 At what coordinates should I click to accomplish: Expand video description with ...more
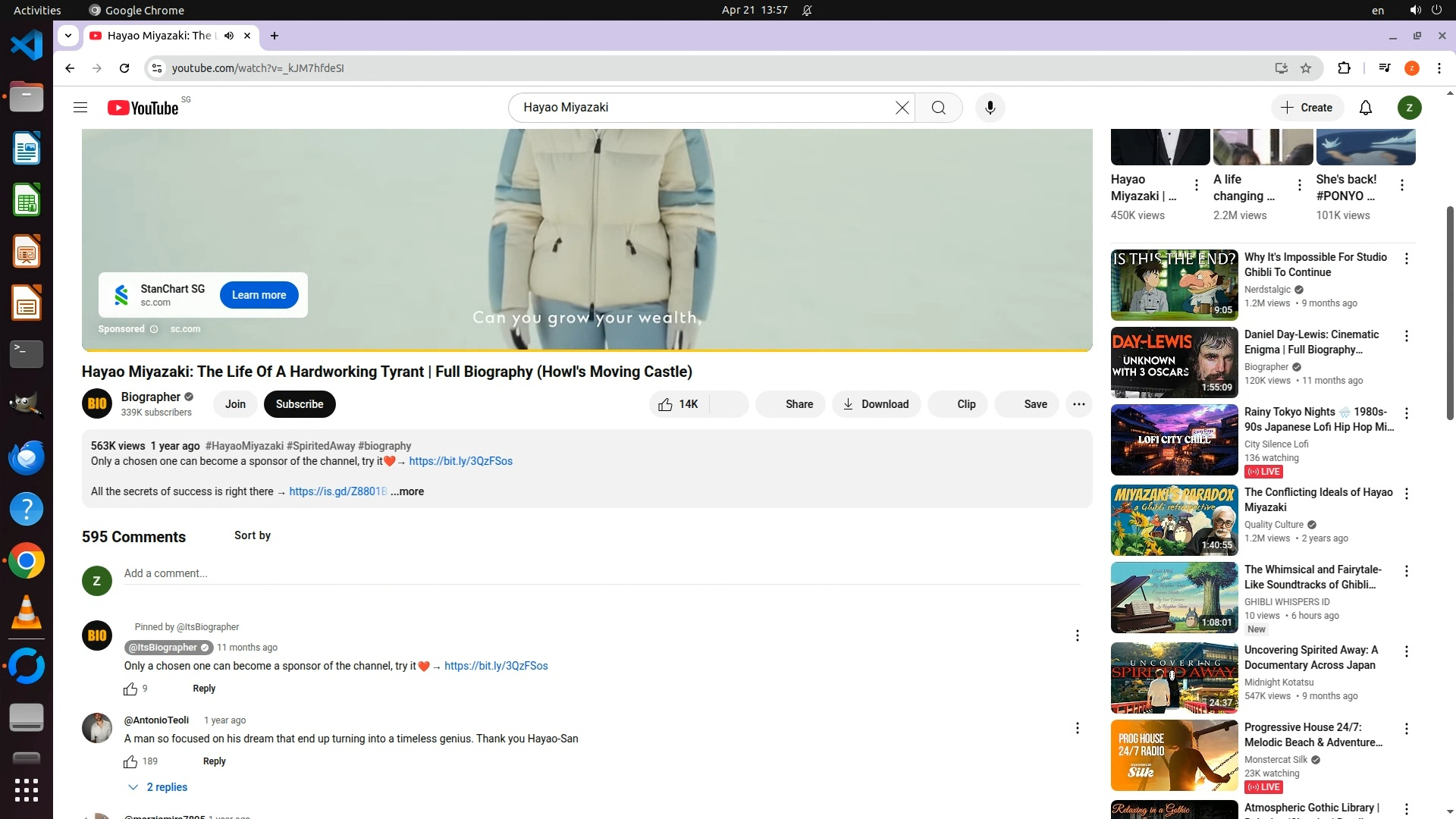(407, 491)
